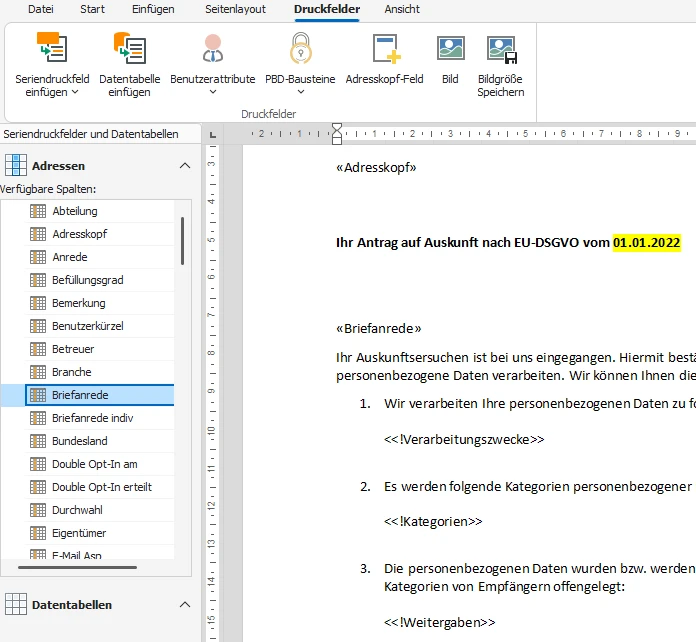Click the vertical ruler beside the page
696x642 pixels.
tap(213, 393)
